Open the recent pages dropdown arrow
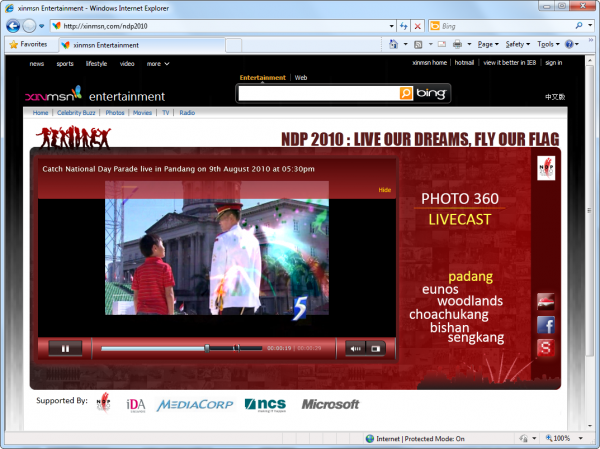 pyautogui.click(x=41, y=26)
